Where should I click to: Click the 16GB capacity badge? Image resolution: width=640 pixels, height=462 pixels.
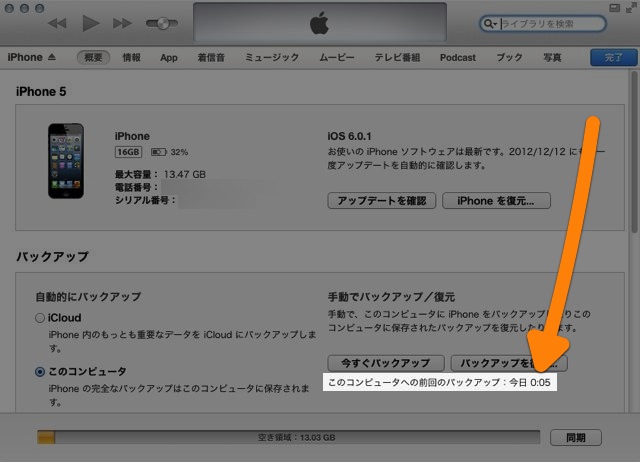tap(128, 152)
